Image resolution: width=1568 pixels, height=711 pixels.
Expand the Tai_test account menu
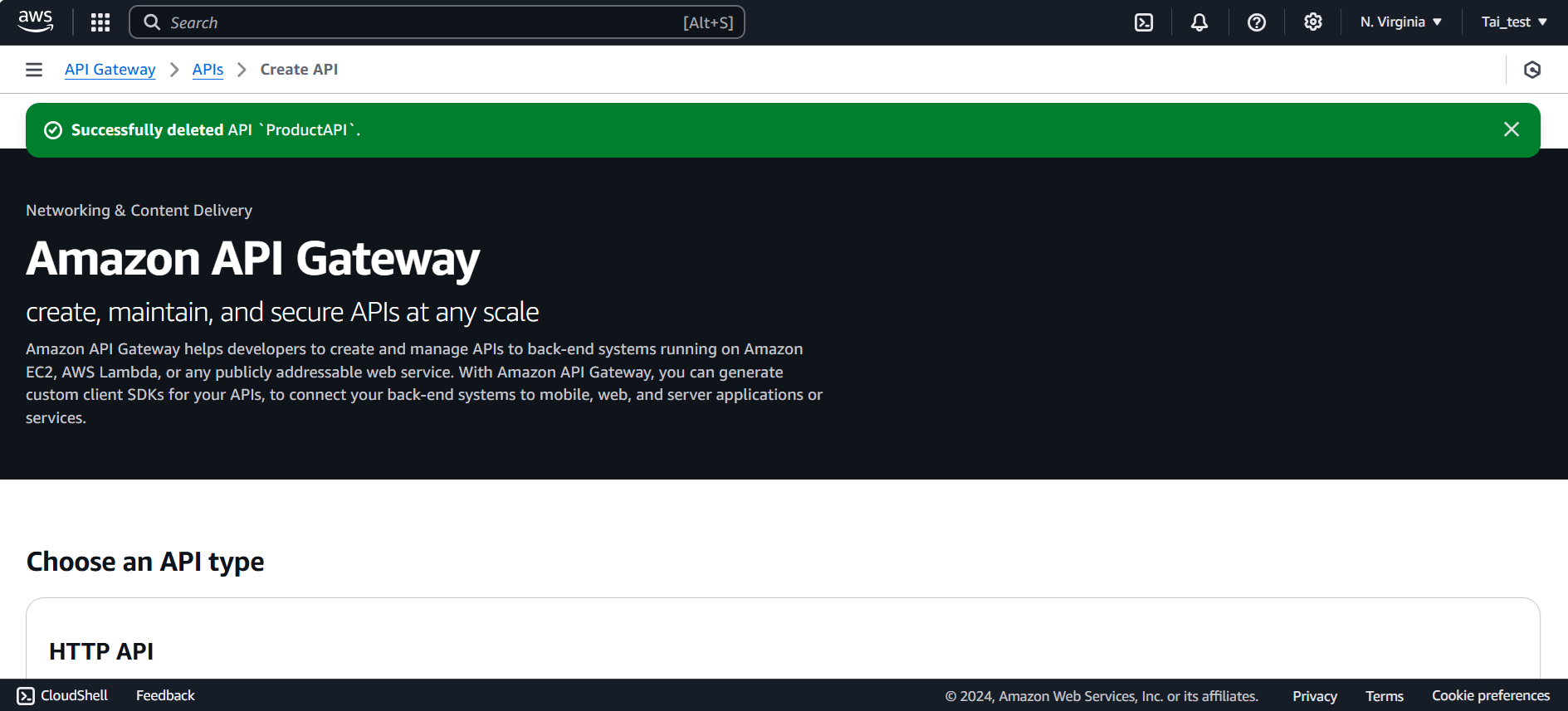point(1514,22)
